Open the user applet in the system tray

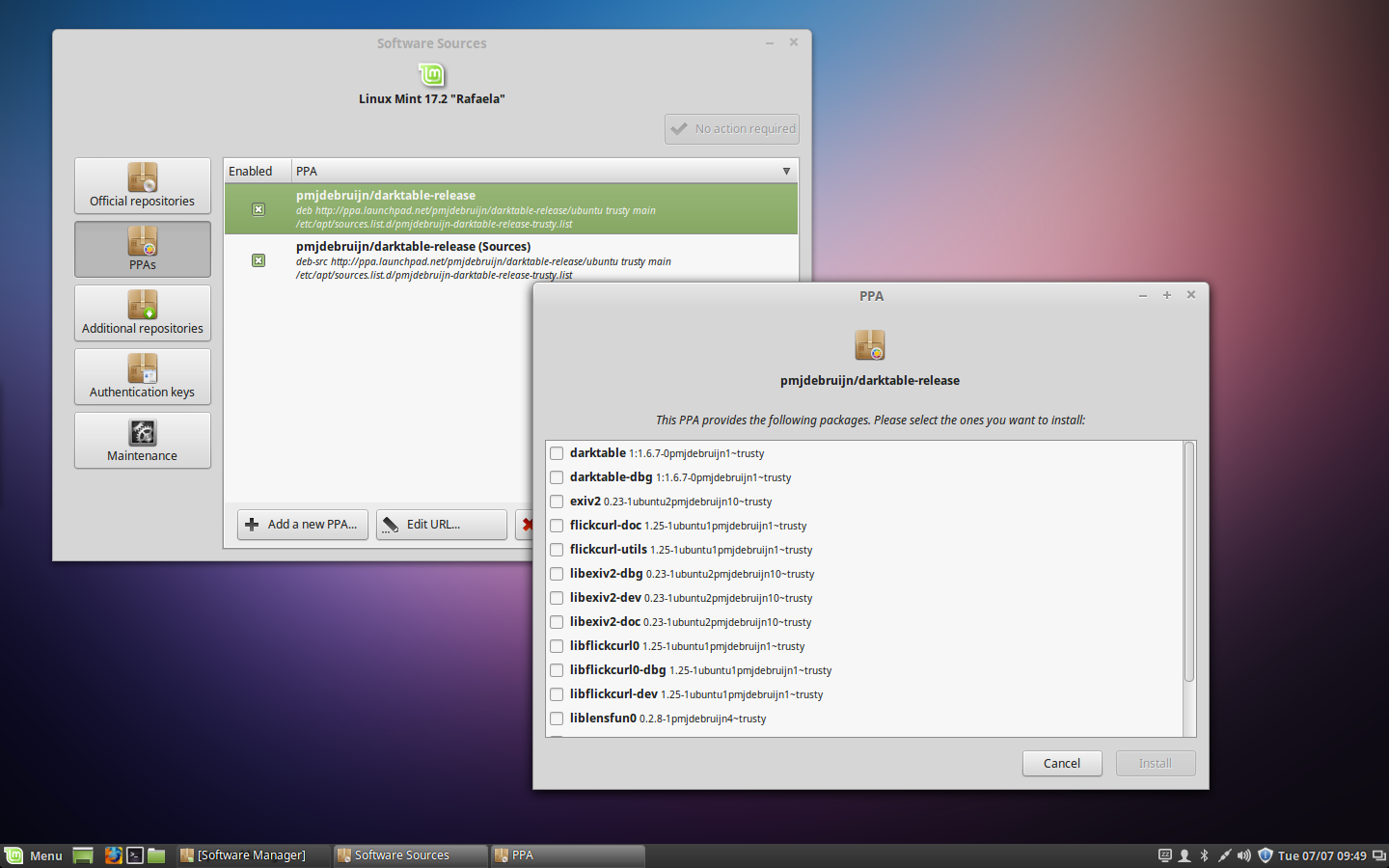[x=1185, y=855]
